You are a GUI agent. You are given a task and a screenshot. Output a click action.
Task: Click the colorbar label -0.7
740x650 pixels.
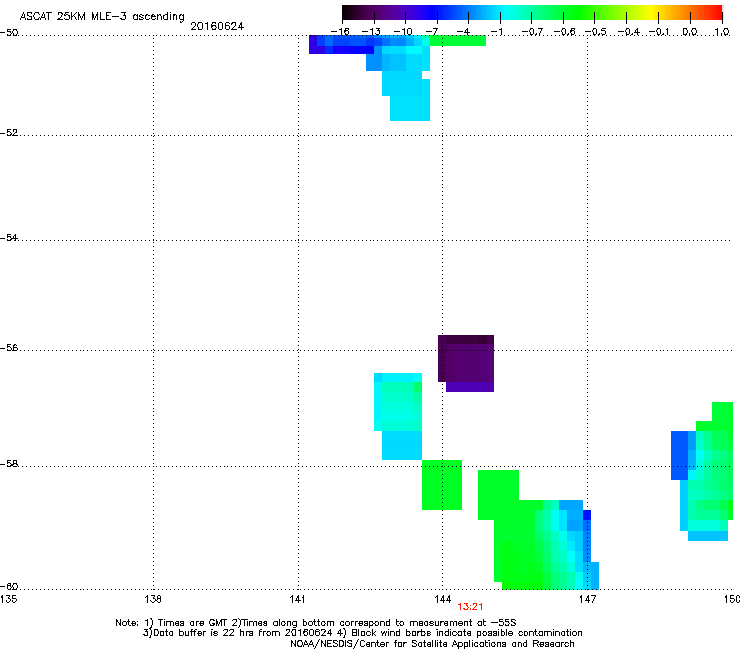point(532,32)
